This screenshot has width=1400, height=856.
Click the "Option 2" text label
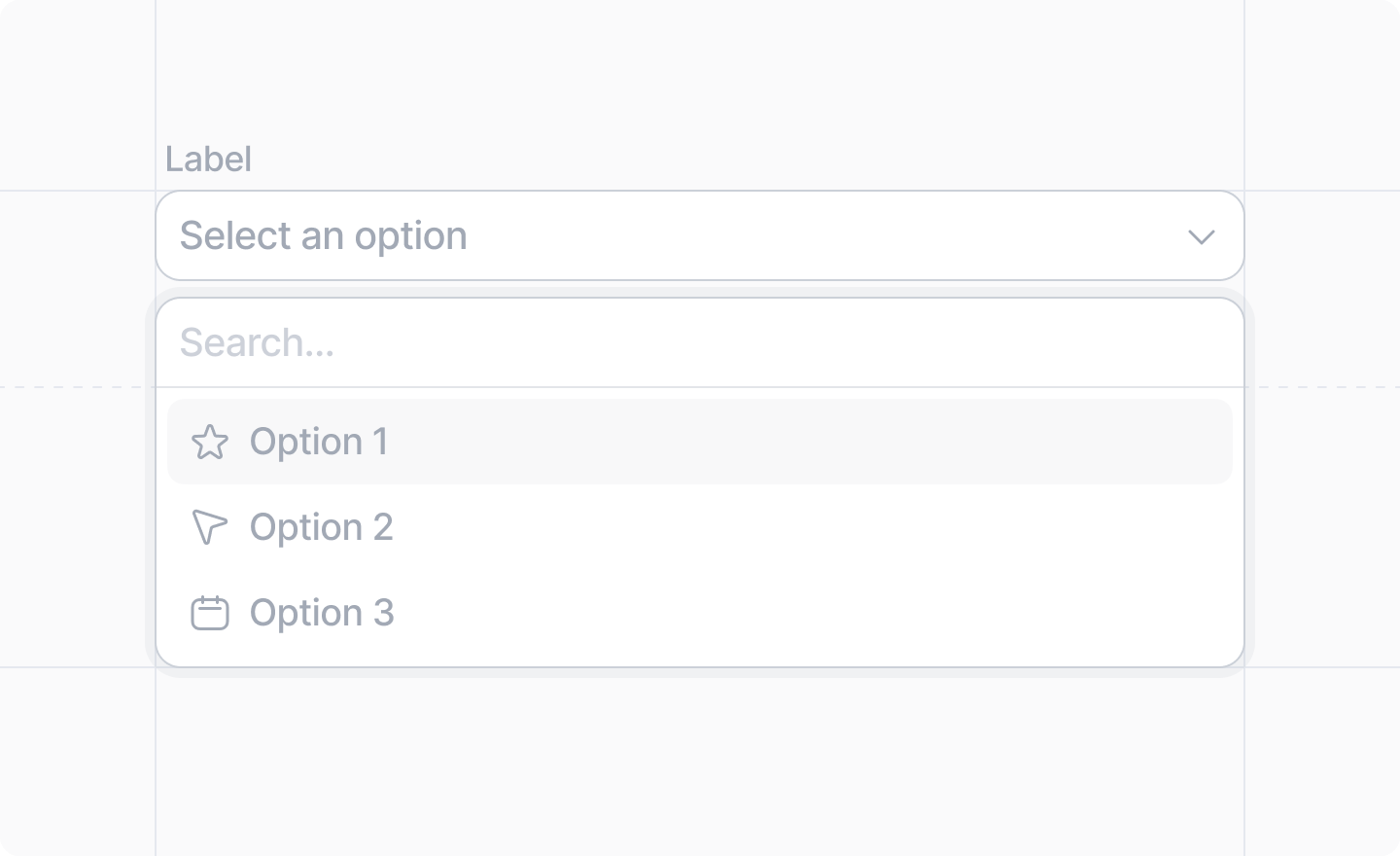click(321, 527)
